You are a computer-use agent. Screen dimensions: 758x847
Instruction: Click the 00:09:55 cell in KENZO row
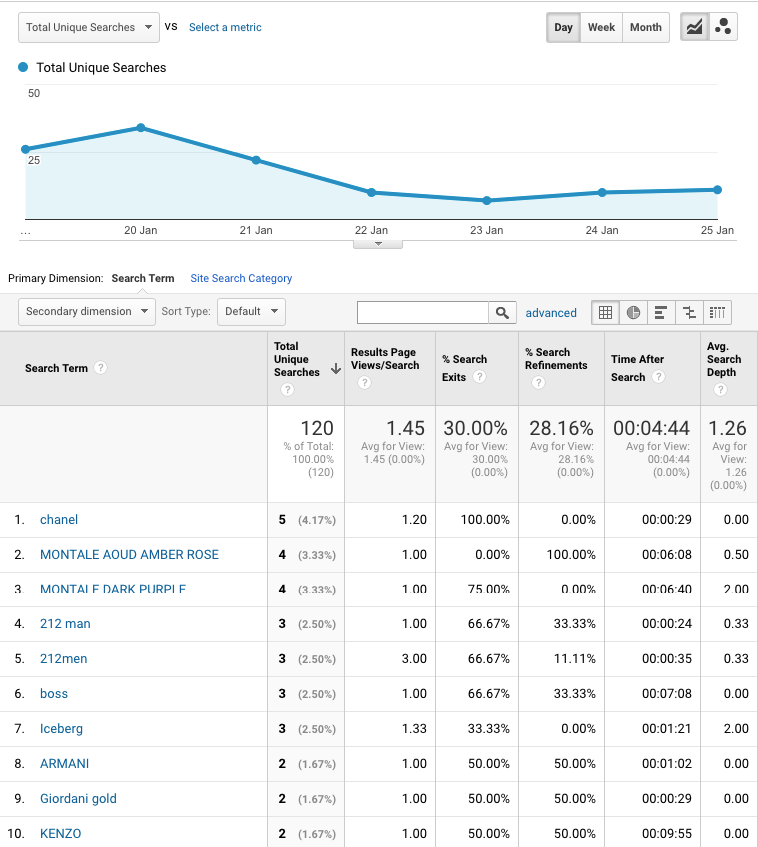click(x=667, y=833)
